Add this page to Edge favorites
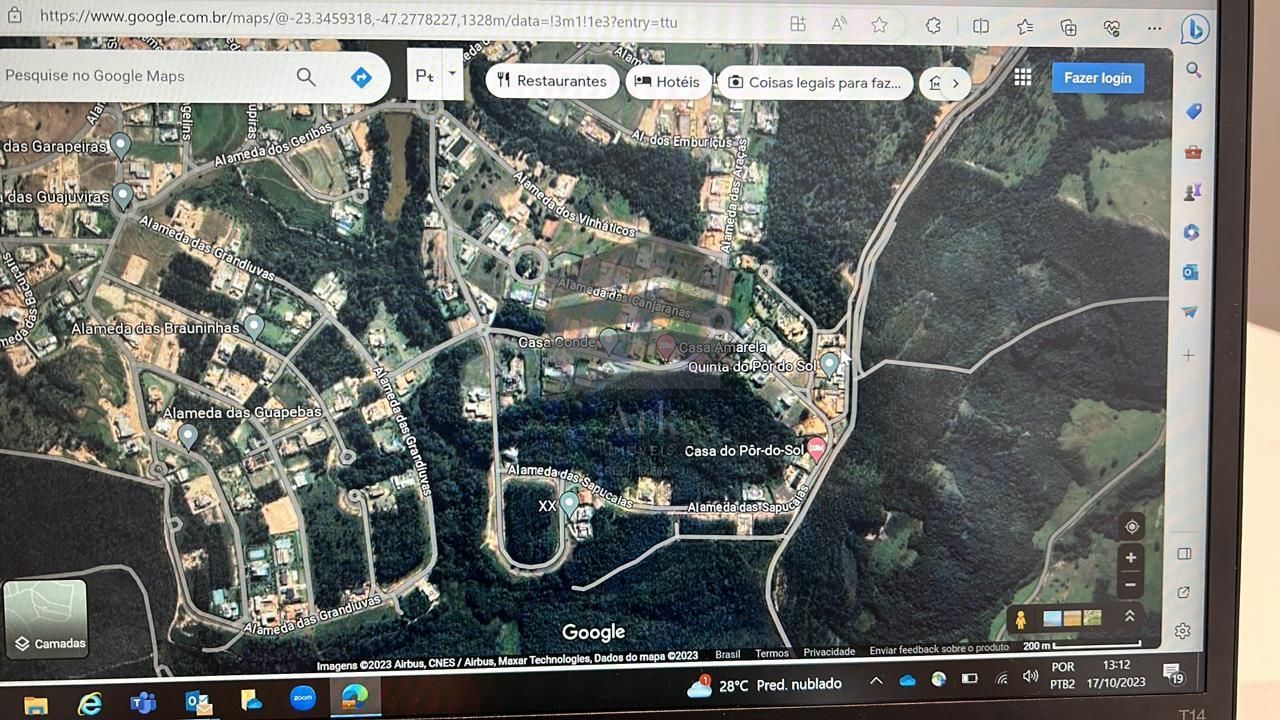The image size is (1280, 720). point(879,25)
